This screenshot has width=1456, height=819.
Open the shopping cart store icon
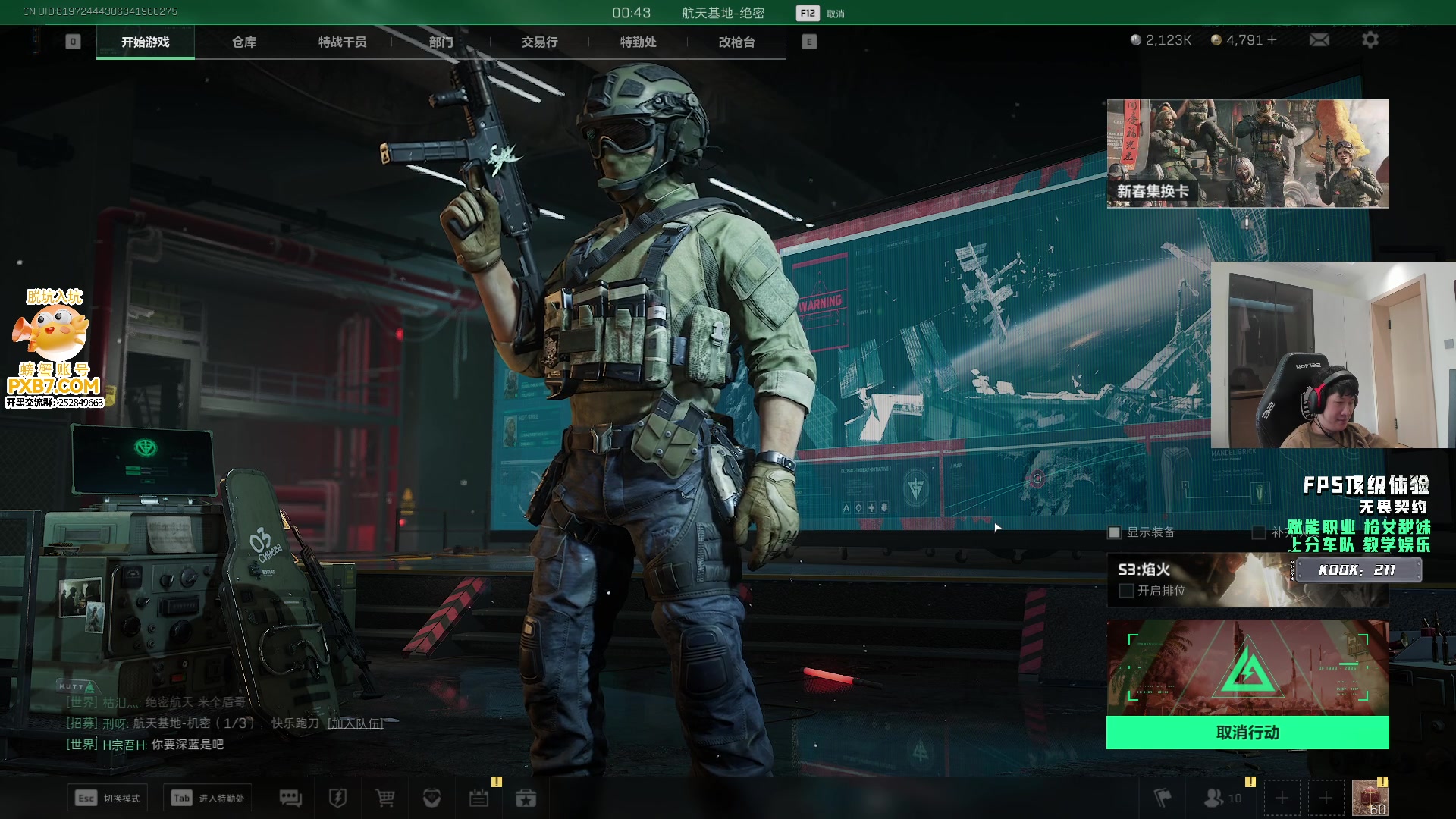click(x=385, y=798)
